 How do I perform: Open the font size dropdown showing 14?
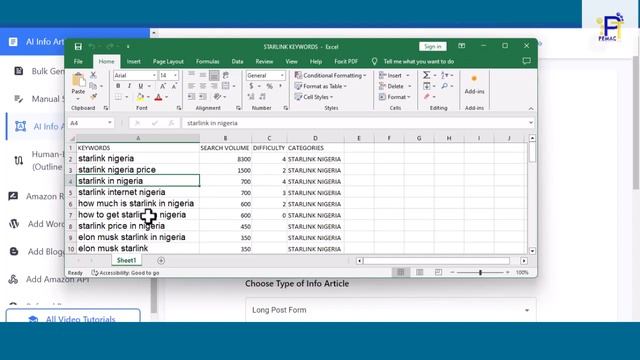175,76
